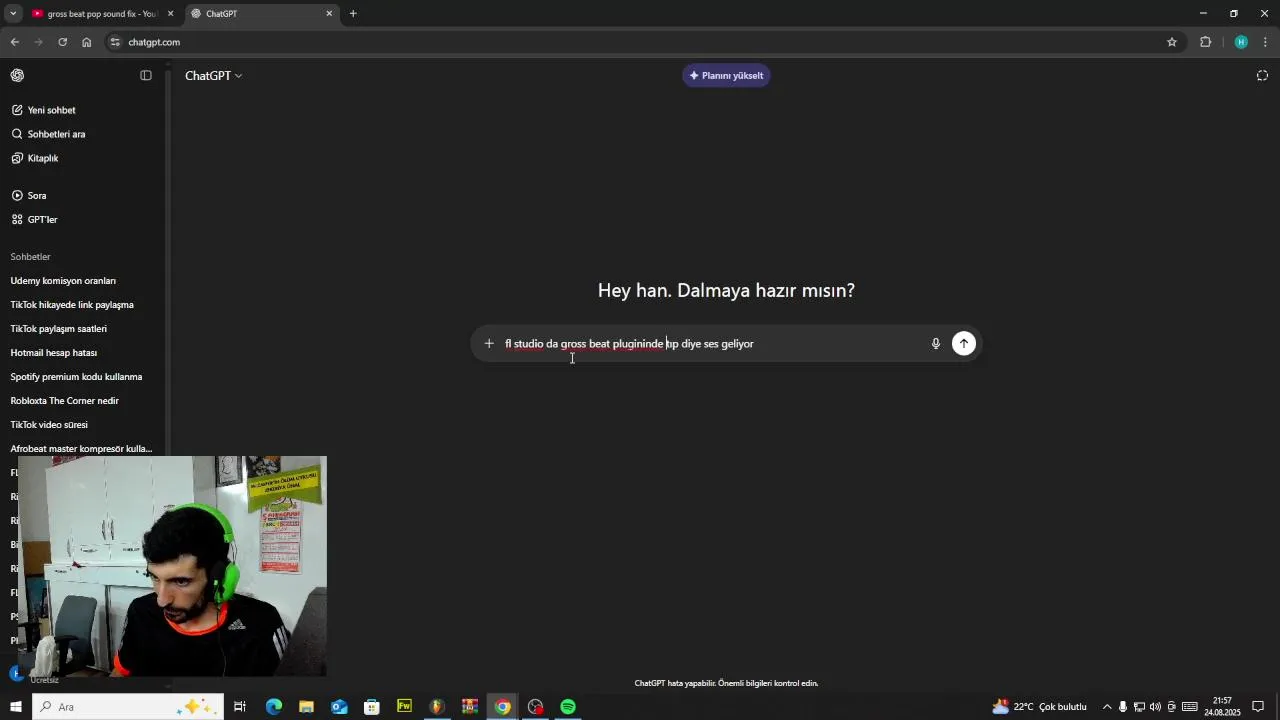Open the tray volume control
Screen dimensions: 1280x720
coord(1155,707)
